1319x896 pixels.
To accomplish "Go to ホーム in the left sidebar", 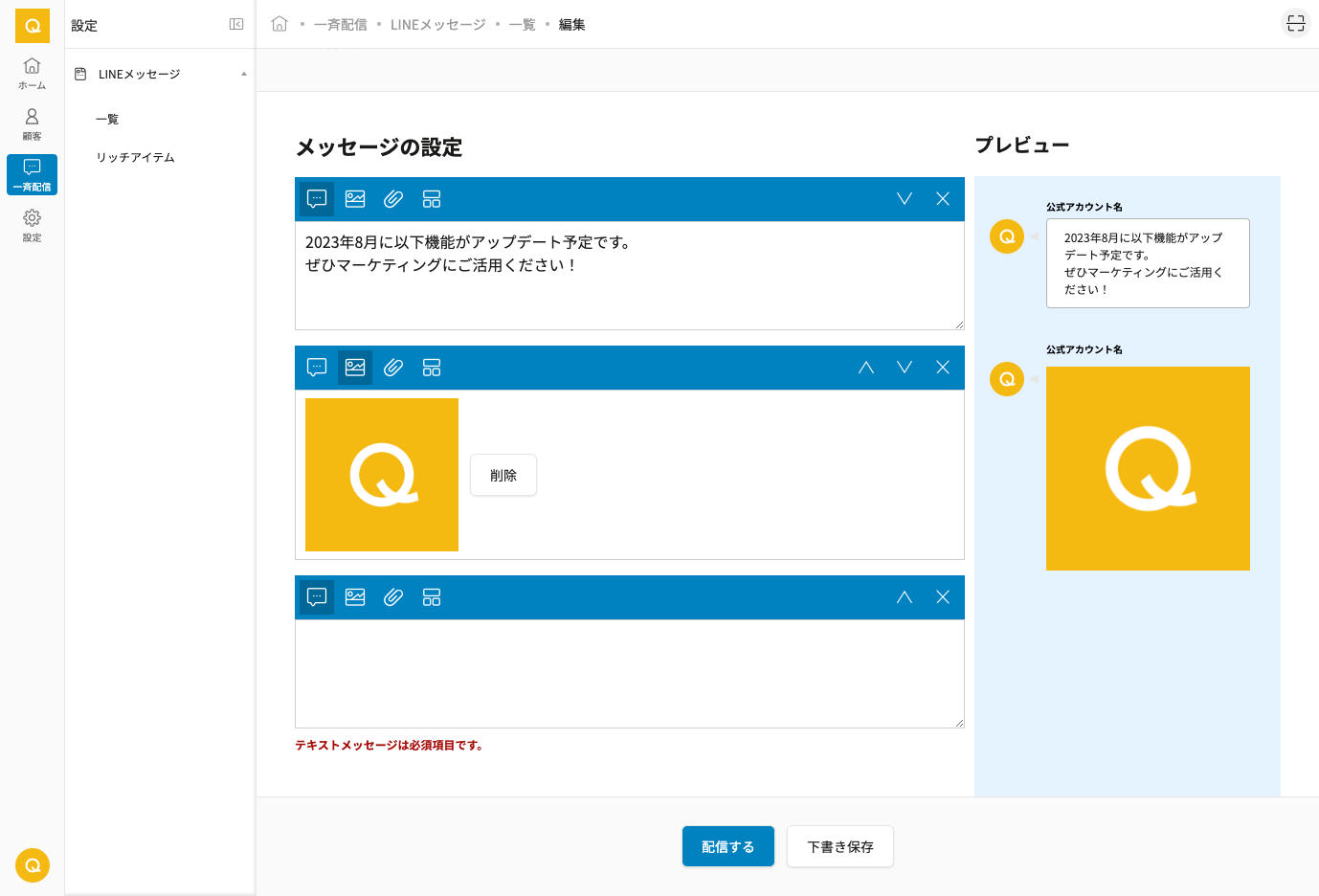I will tap(32, 73).
